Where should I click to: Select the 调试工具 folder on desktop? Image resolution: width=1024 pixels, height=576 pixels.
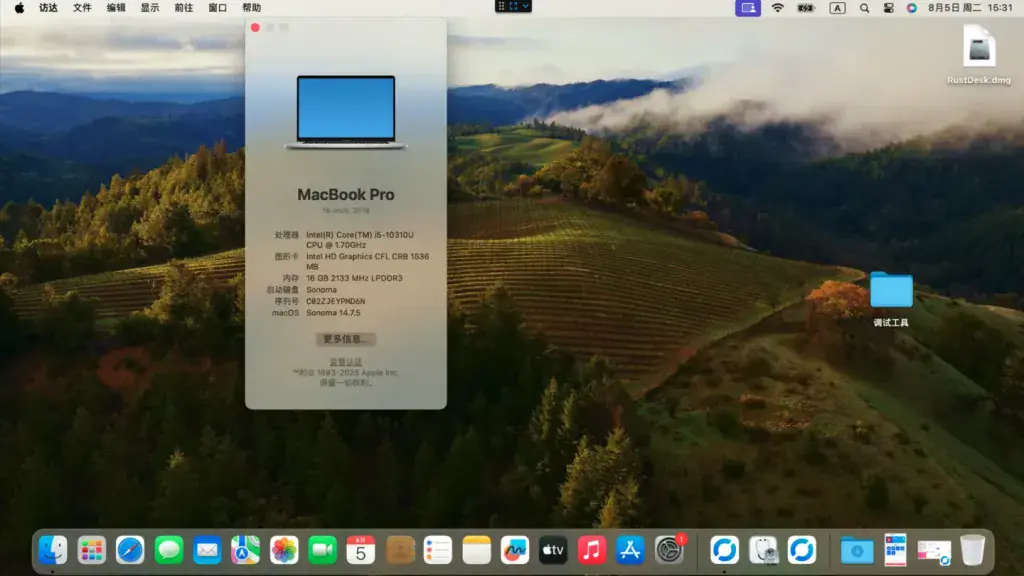pyautogui.click(x=891, y=299)
